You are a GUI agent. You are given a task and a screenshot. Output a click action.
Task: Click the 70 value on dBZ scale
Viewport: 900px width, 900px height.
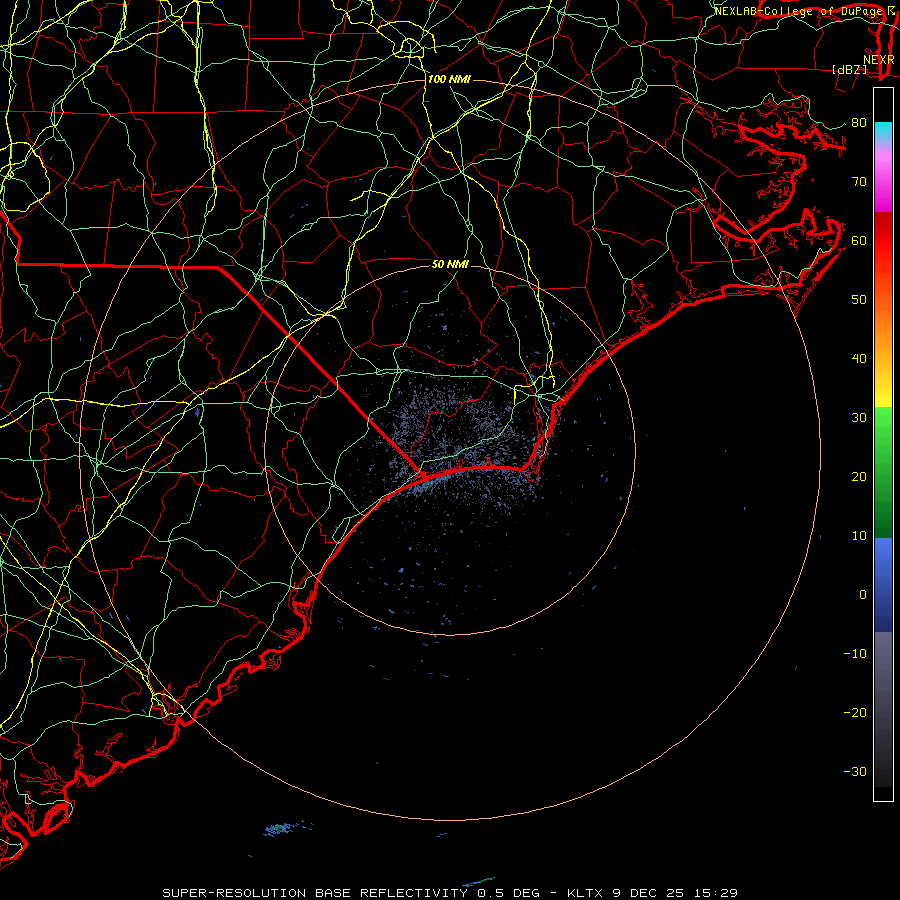pyautogui.click(x=859, y=181)
